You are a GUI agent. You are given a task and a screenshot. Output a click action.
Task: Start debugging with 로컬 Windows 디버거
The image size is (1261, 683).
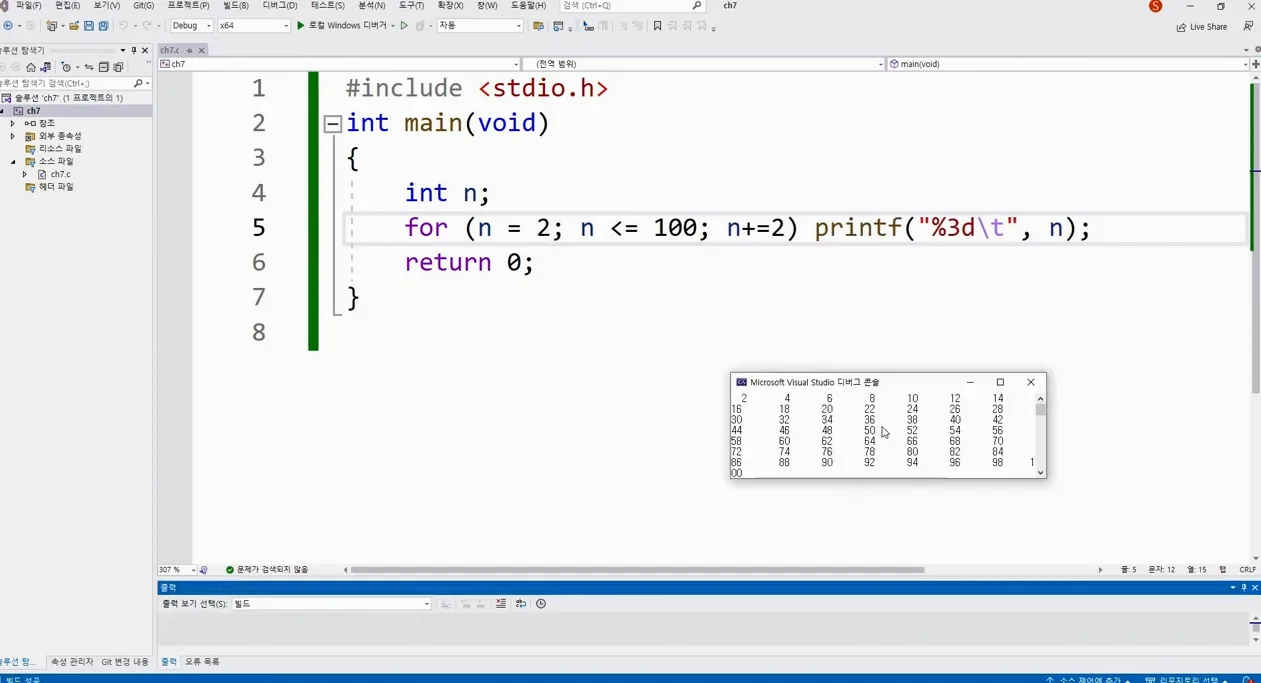point(343,26)
